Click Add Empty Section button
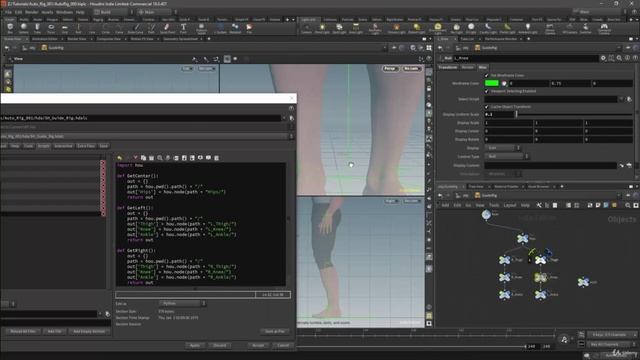This screenshot has height=360, width=640. click(x=89, y=331)
